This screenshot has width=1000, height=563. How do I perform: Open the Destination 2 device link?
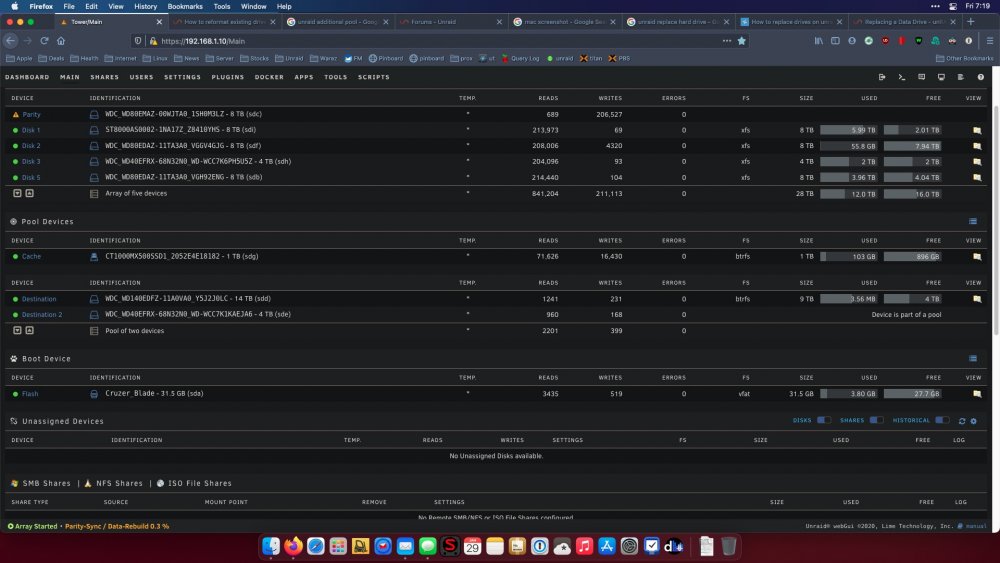coord(42,314)
